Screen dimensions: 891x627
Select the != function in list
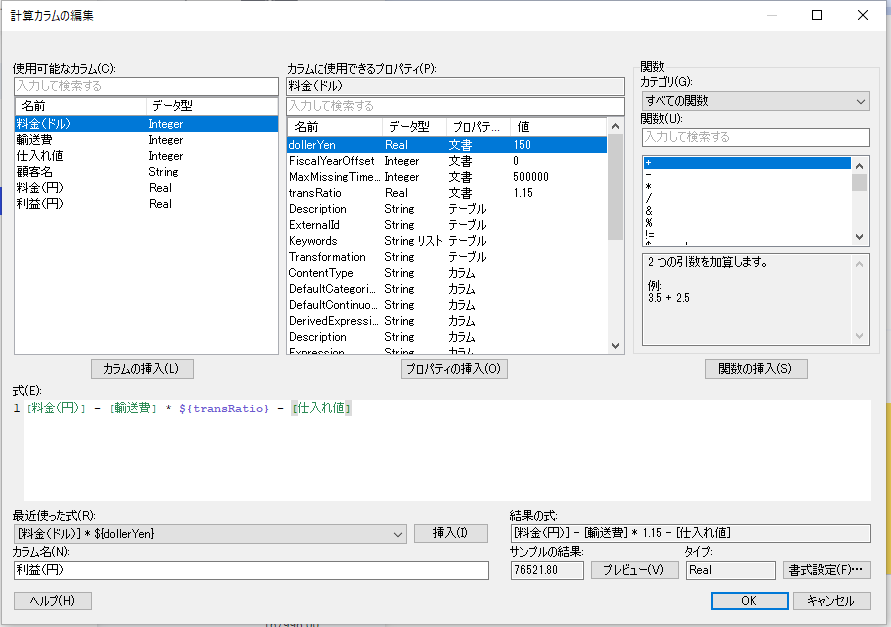747,235
